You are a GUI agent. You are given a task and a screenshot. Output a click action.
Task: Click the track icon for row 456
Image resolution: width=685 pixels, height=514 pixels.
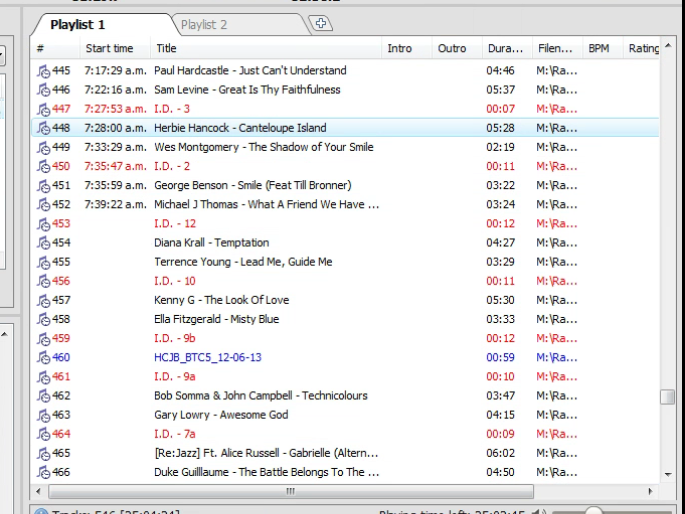pos(43,281)
